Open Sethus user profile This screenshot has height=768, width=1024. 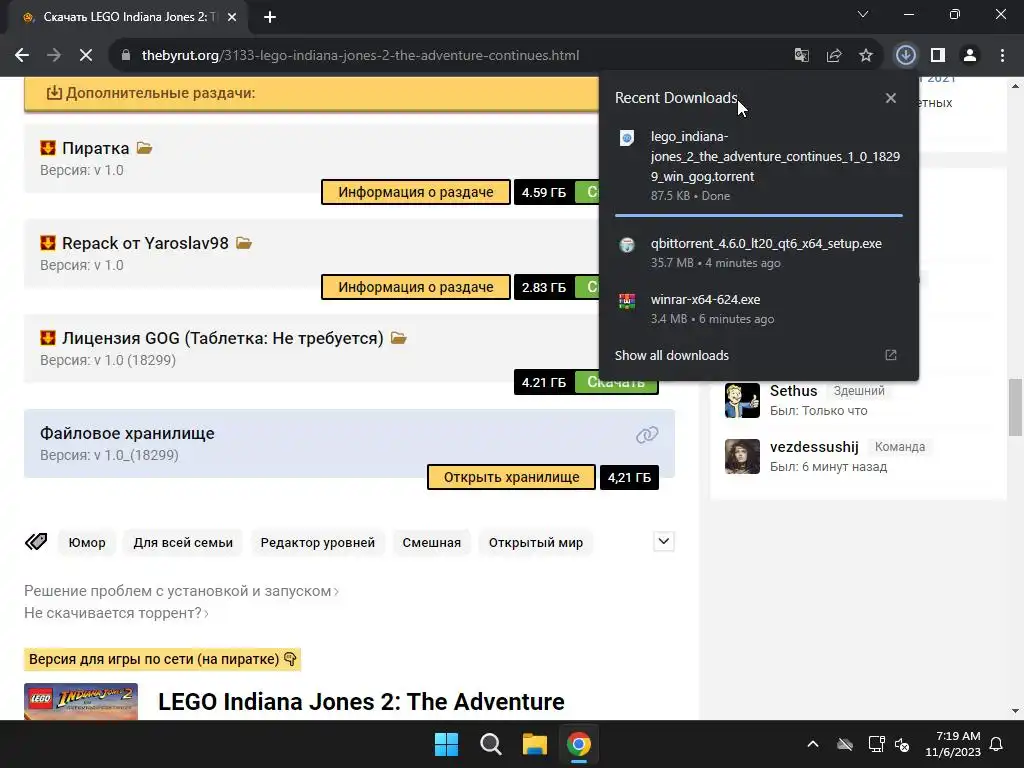pos(793,391)
